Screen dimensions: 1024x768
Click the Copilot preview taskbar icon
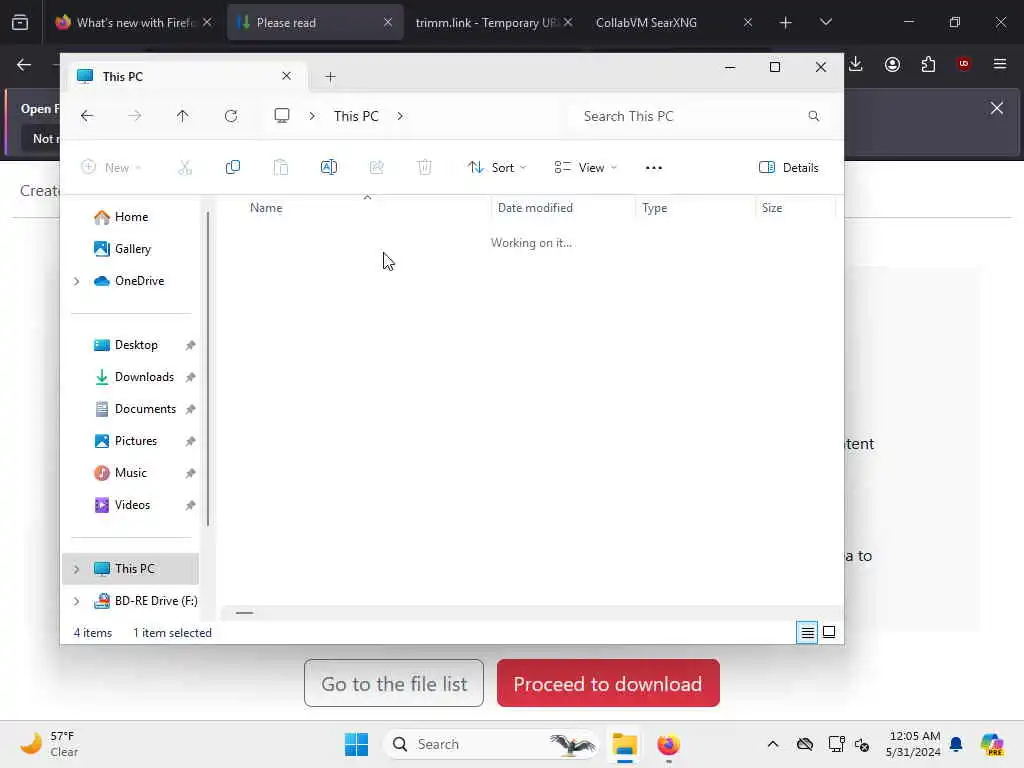992,744
